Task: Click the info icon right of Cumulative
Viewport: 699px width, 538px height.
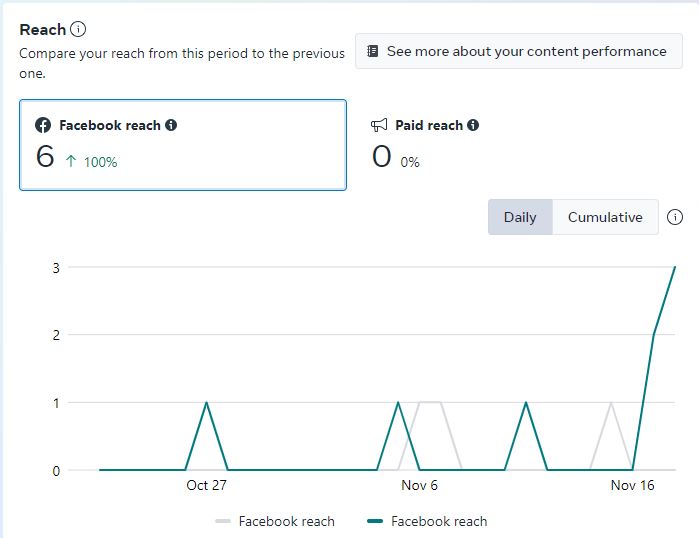Action: click(675, 217)
